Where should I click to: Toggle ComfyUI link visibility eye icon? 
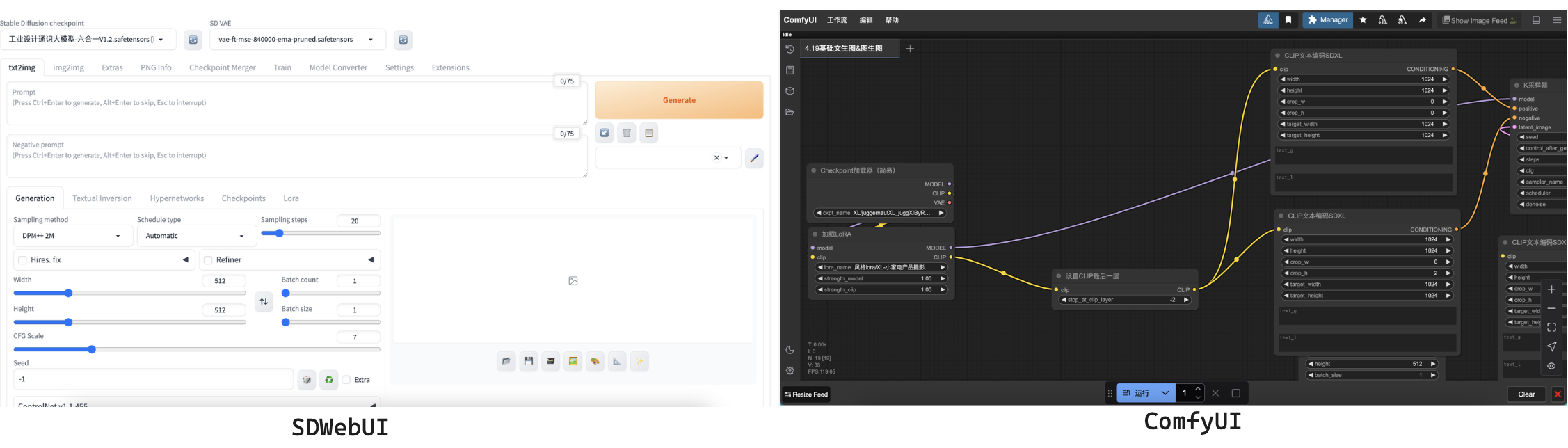(1551, 366)
